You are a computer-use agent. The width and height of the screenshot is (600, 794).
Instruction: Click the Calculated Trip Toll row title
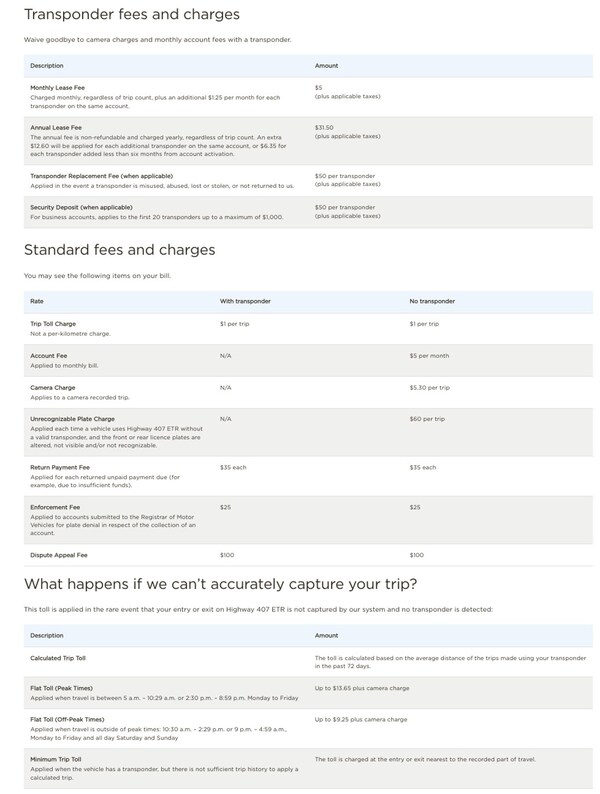(x=60, y=661)
